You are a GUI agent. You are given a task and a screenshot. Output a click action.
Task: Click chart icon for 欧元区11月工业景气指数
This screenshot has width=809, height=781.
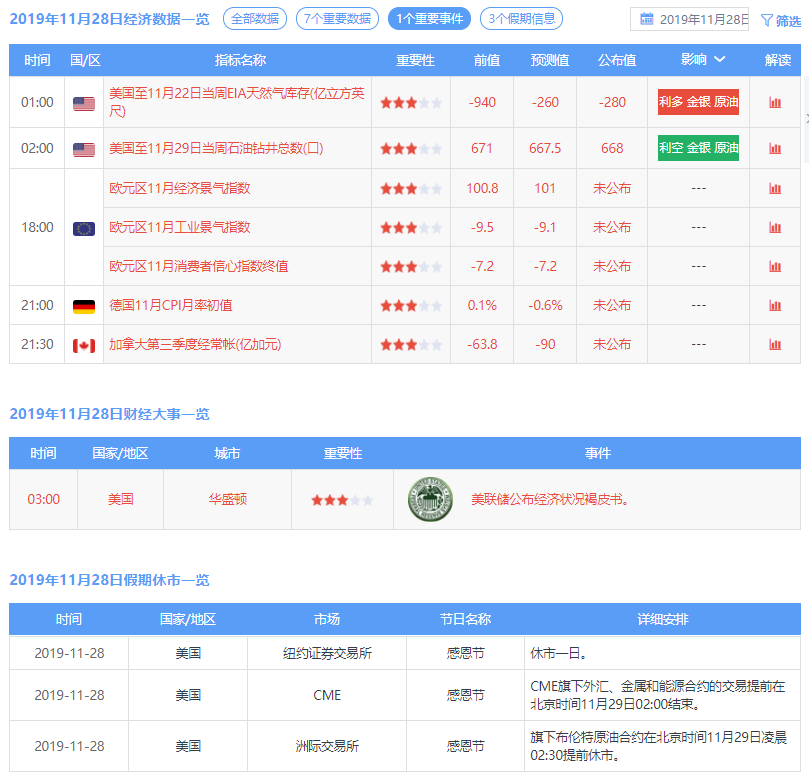774,227
